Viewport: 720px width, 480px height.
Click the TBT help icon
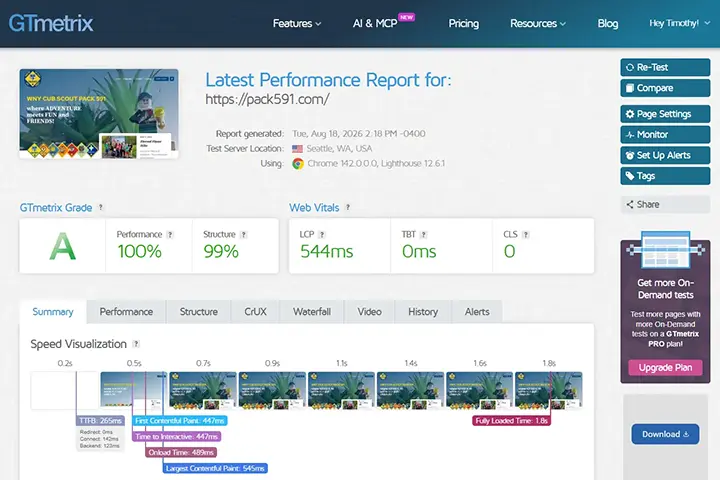tap(423, 234)
